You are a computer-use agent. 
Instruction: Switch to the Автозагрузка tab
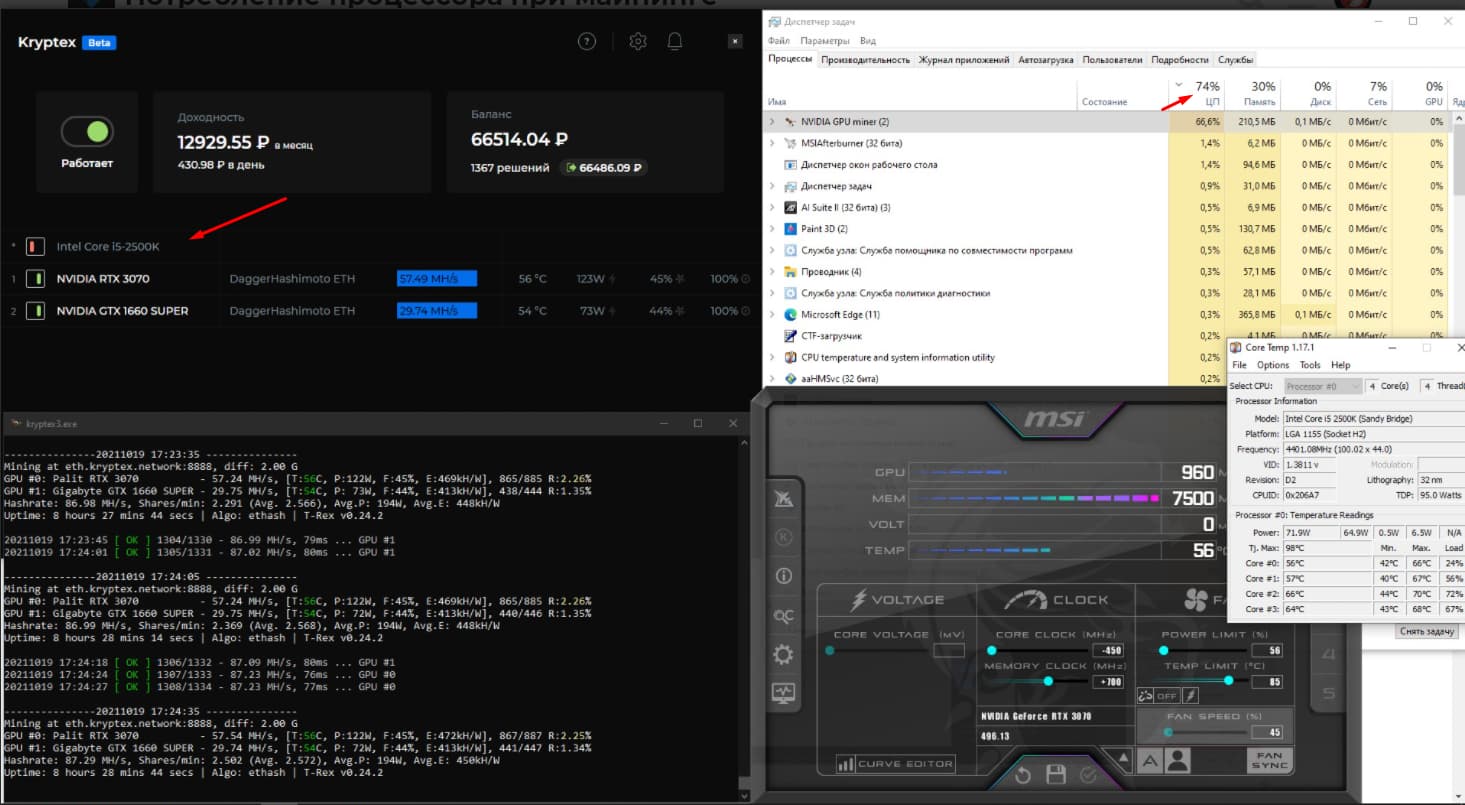pos(1046,60)
